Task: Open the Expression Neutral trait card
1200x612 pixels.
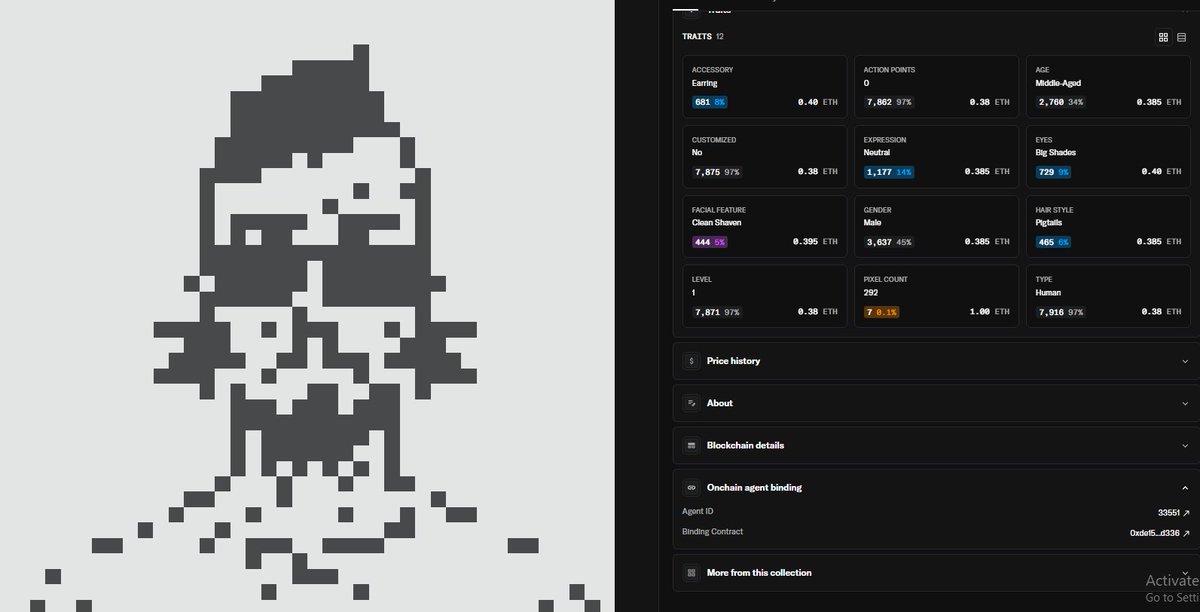Action: 936,157
